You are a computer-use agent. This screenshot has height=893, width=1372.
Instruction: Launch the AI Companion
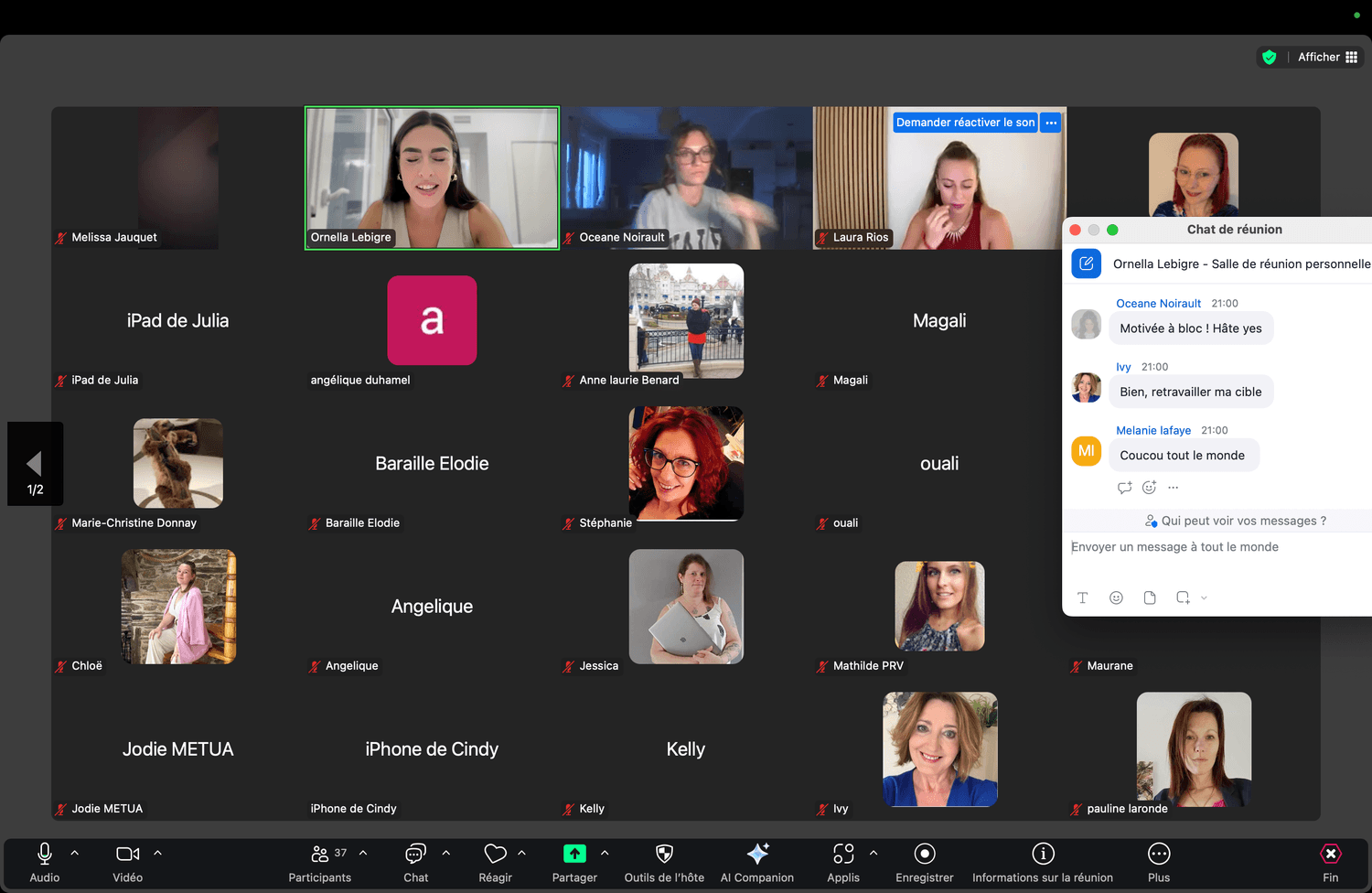point(757,863)
